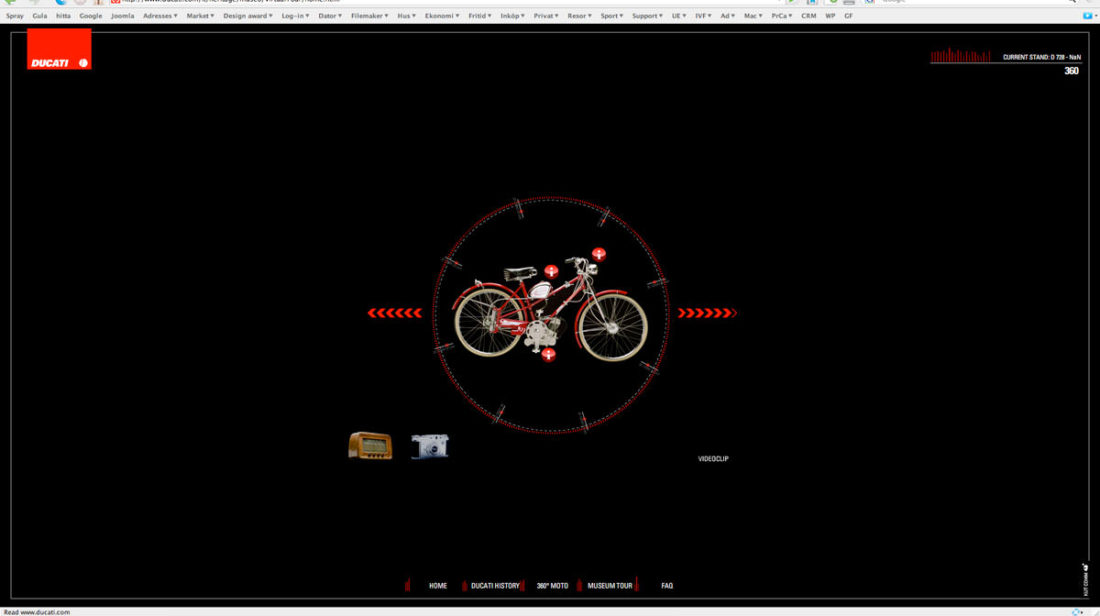Expand the Mac bookmark folder
The image size is (1100, 616).
point(753,15)
